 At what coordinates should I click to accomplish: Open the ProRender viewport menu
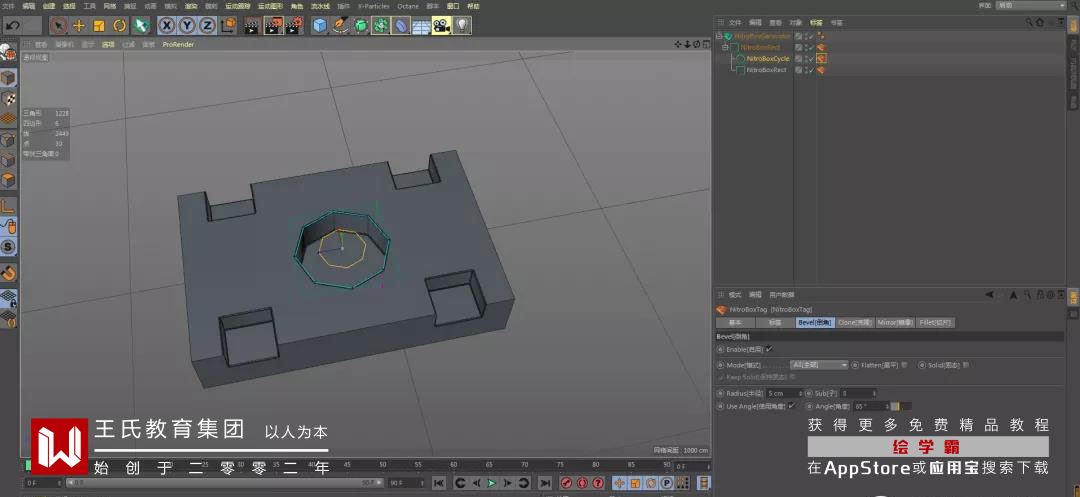pos(178,45)
